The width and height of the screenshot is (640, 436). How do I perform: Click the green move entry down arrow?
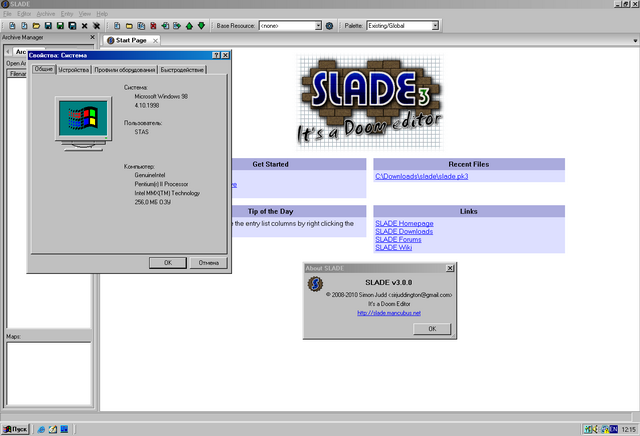point(201,25)
